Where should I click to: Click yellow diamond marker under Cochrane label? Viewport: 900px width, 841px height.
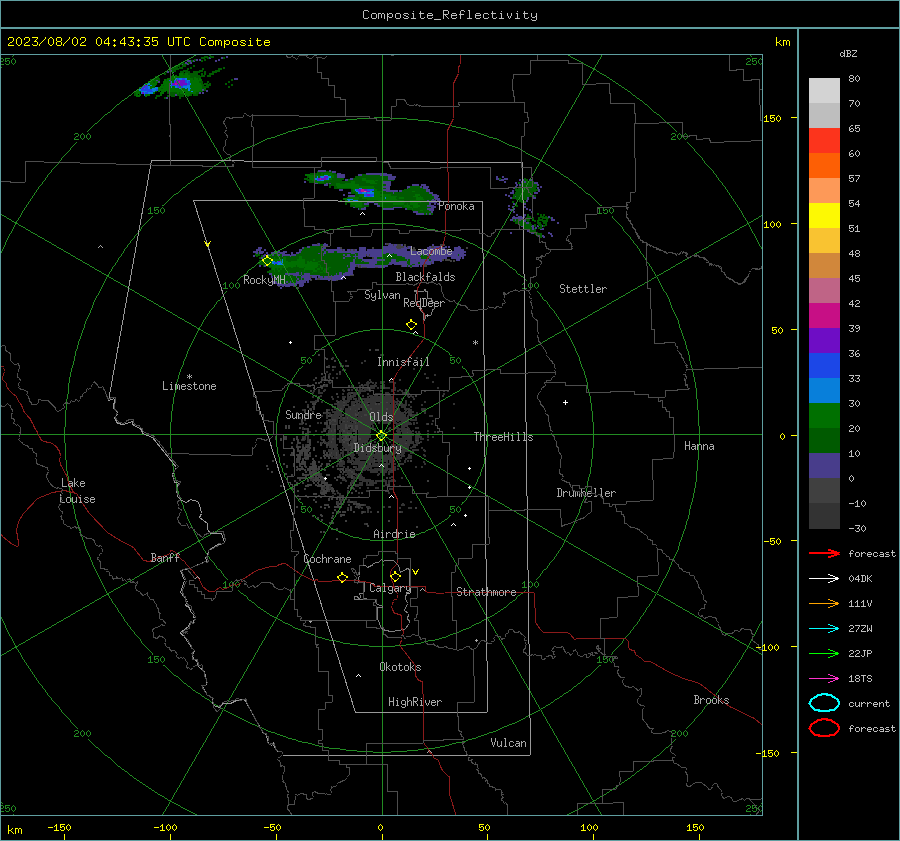click(342, 577)
